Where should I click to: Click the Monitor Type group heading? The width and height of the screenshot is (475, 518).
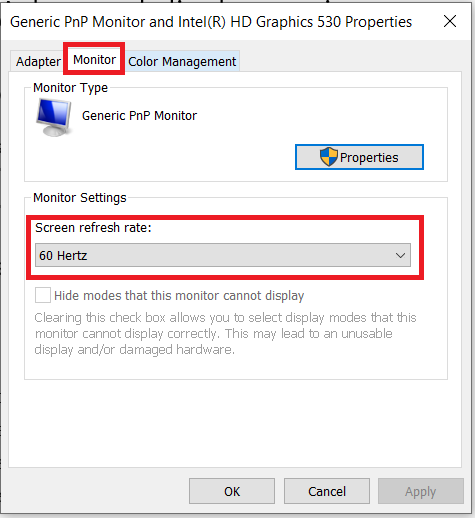71,88
